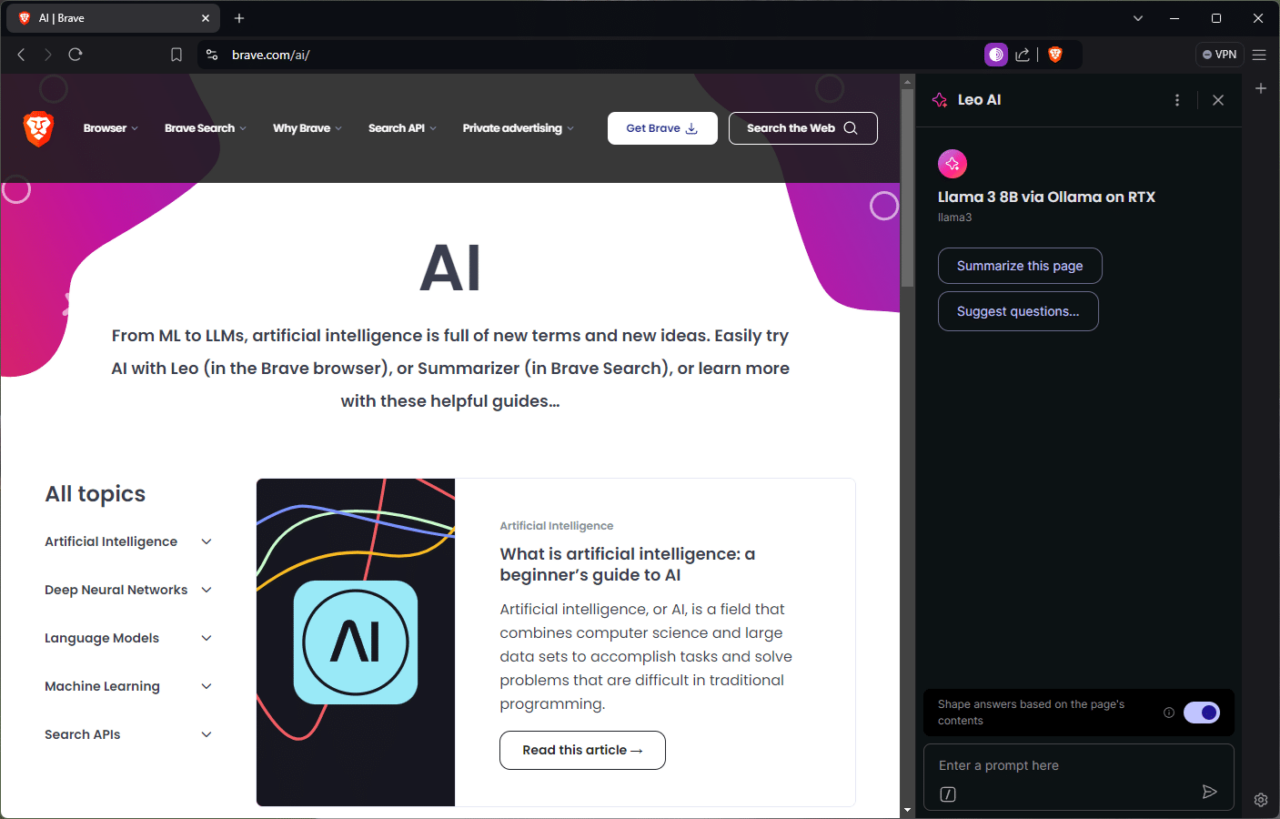Send the prompt using the send arrow icon
1280x819 pixels.
pos(1209,791)
